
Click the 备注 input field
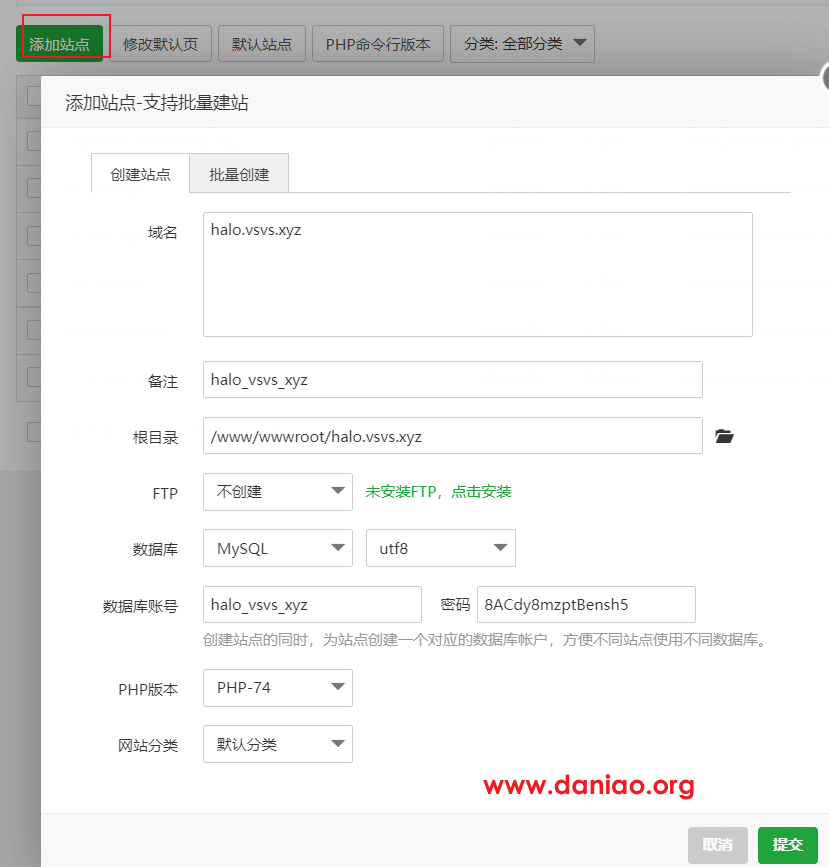tap(452, 380)
